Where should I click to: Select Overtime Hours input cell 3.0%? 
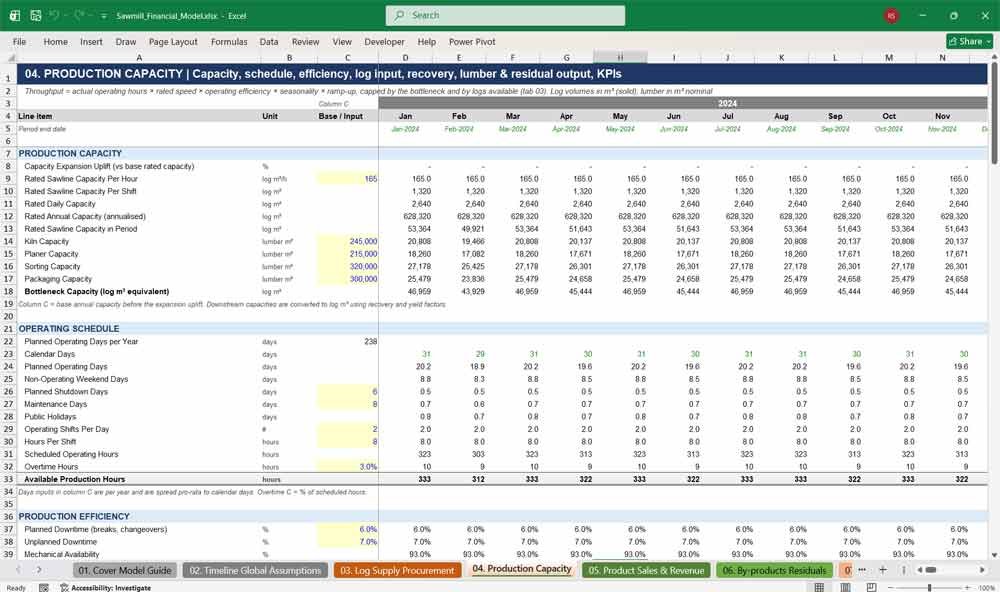348,466
